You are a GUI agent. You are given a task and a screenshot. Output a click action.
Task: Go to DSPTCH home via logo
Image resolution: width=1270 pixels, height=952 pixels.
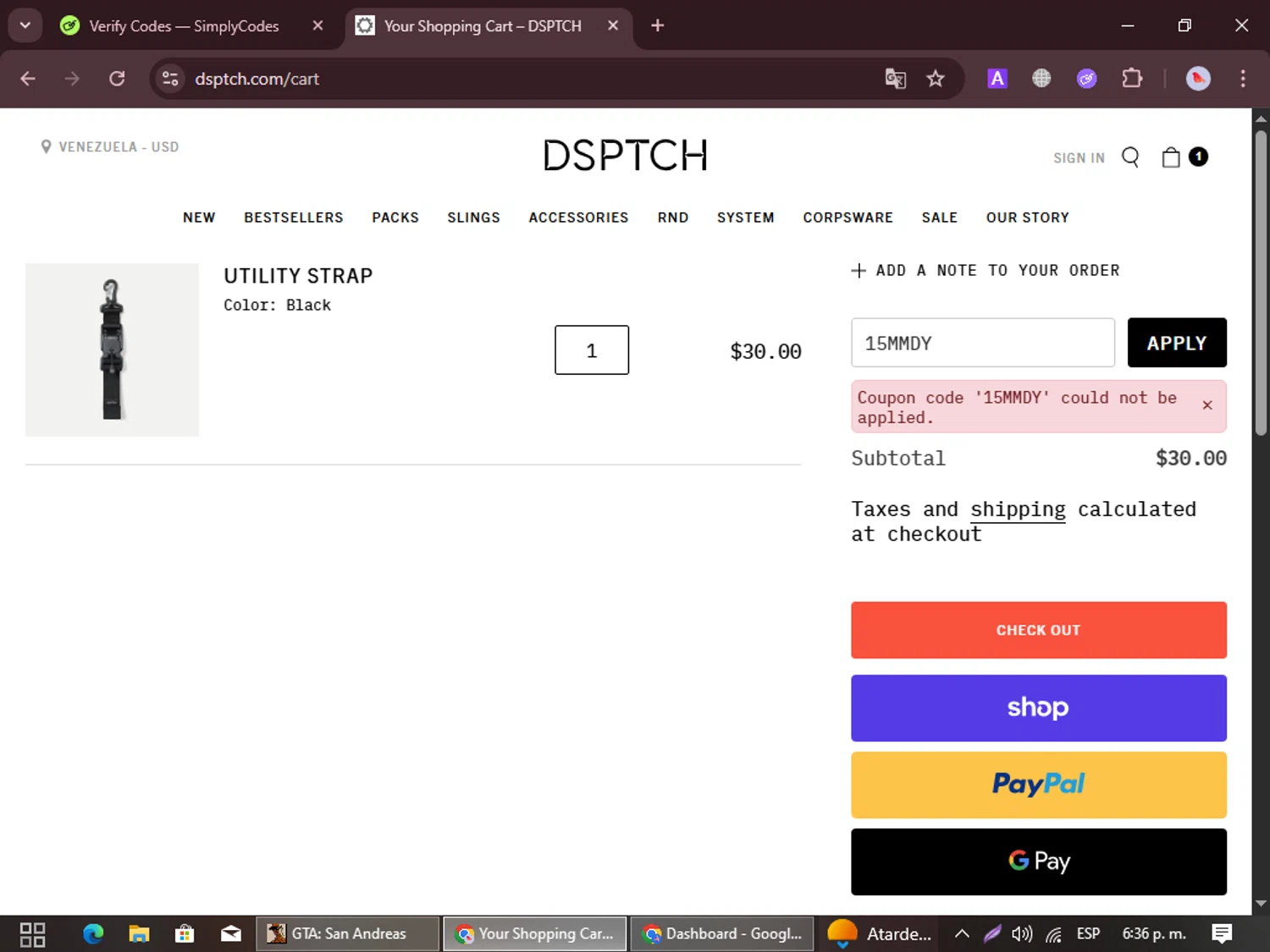(x=626, y=156)
